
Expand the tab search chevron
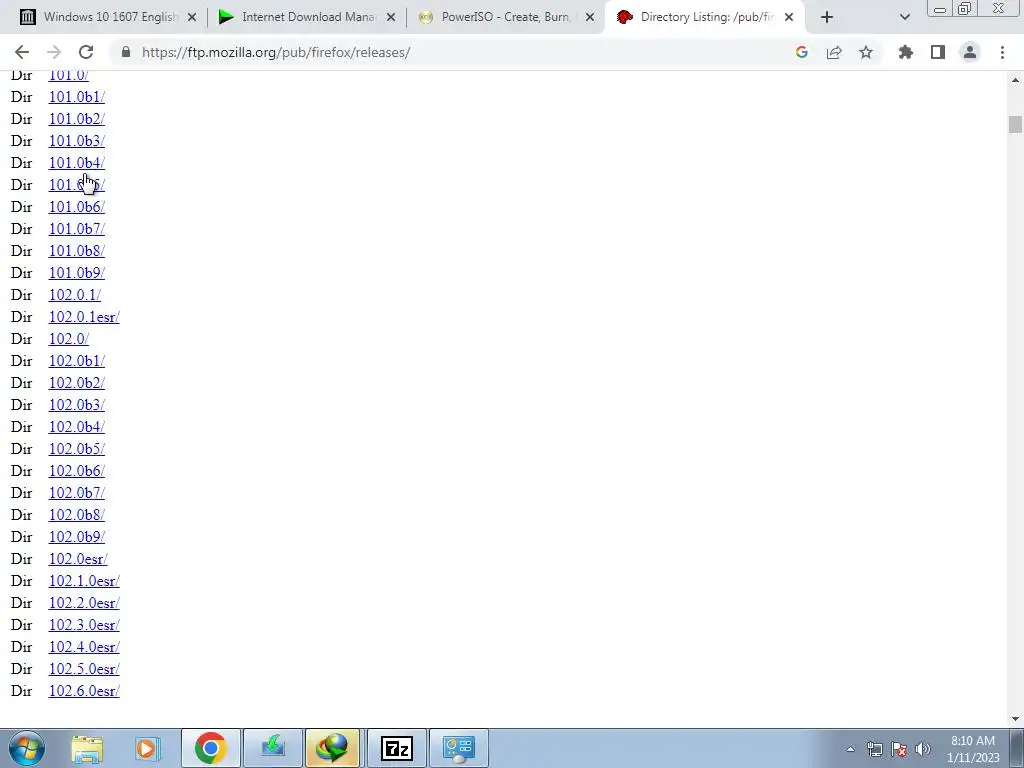coord(904,17)
